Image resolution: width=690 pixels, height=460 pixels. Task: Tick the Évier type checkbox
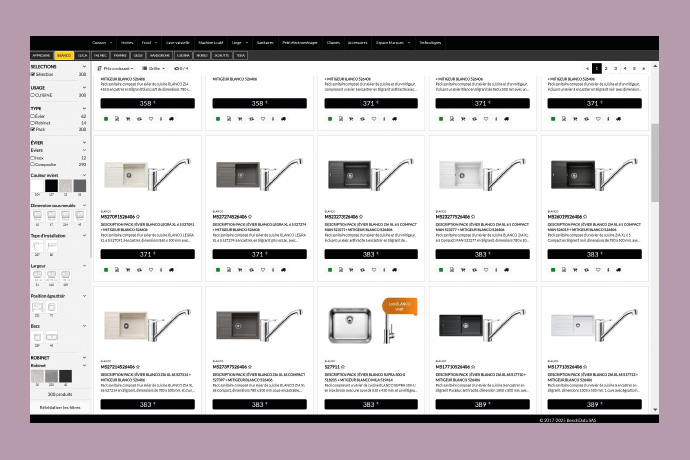tap(33, 116)
